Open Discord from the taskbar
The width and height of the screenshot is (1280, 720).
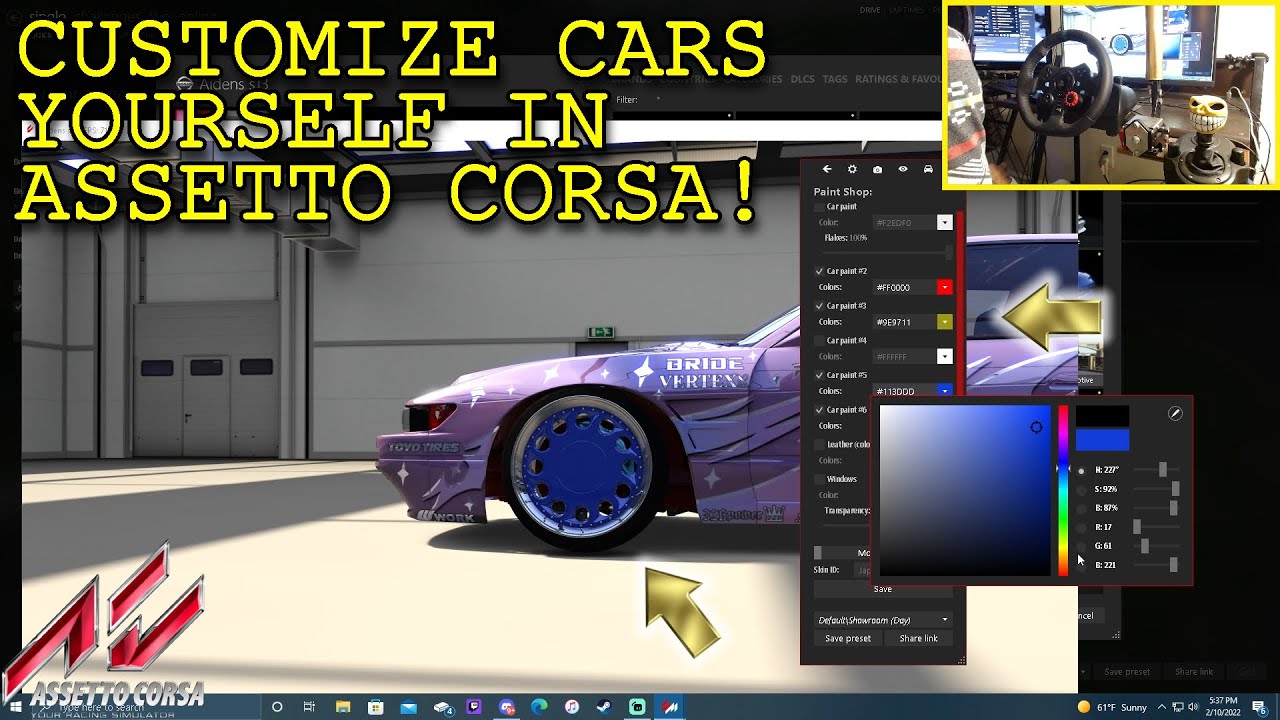coord(507,707)
